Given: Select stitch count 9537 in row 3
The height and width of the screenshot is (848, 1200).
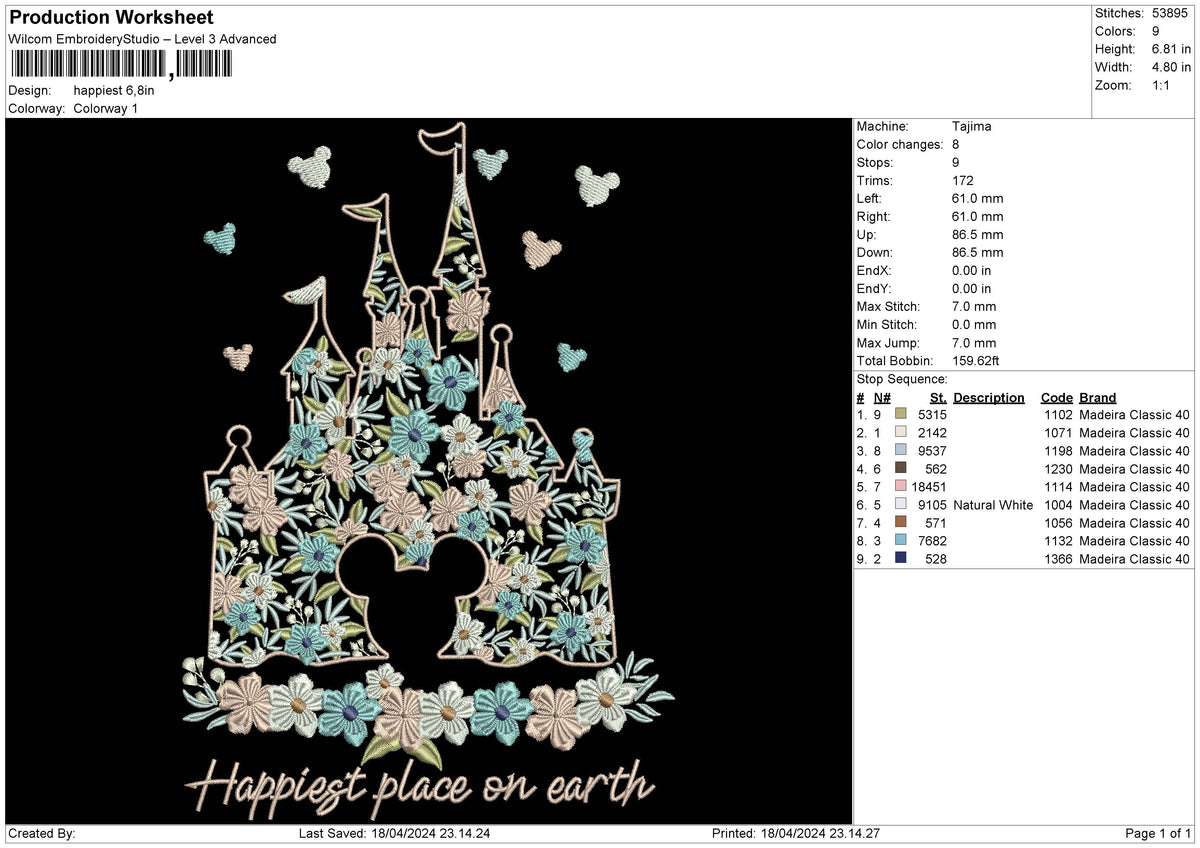Looking at the screenshot, I should click(x=931, y=451).
